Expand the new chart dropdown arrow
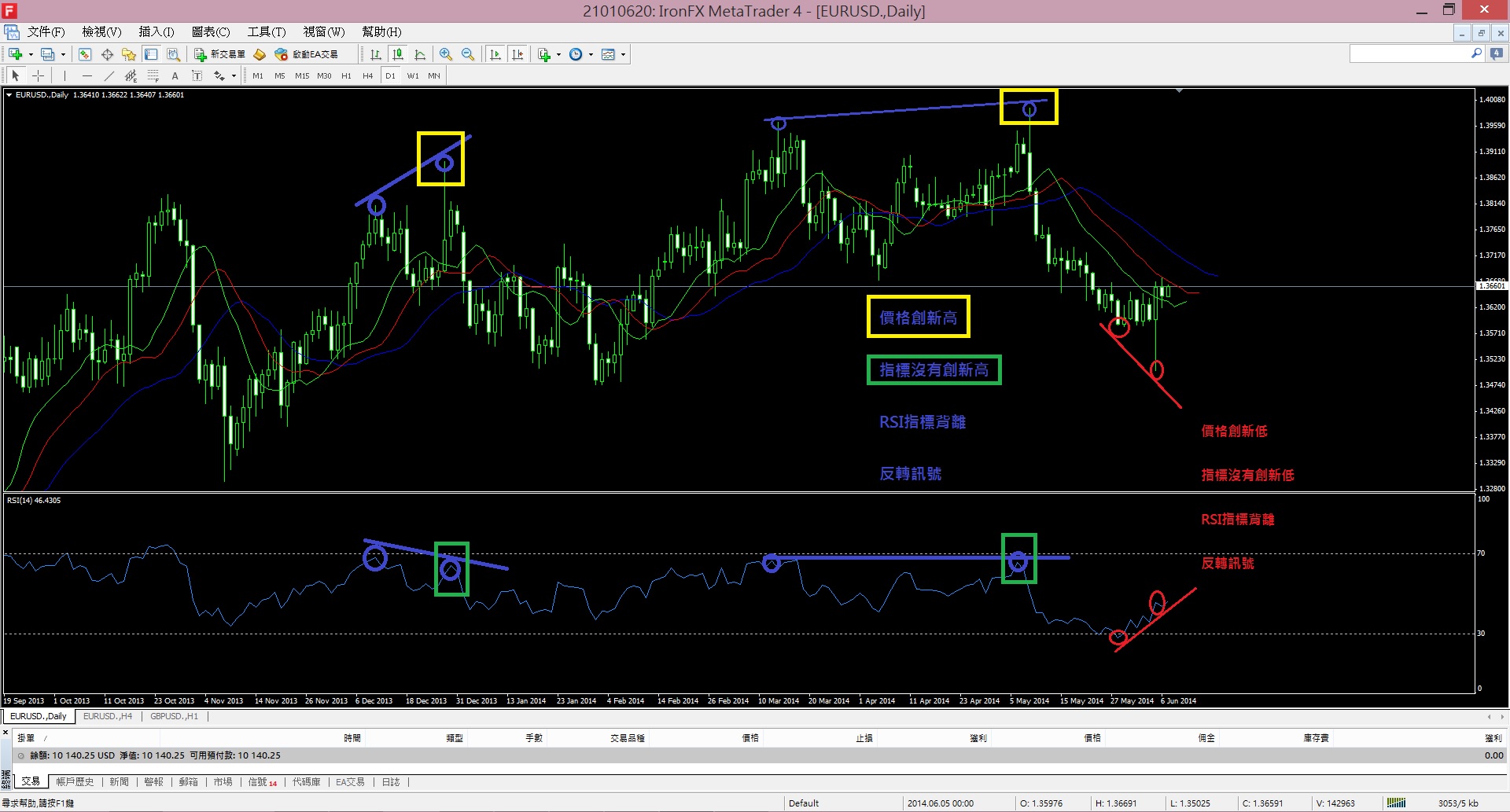The width and height of the screenshot is (1510, 812). pyautogui.click(x=31, y=54)
